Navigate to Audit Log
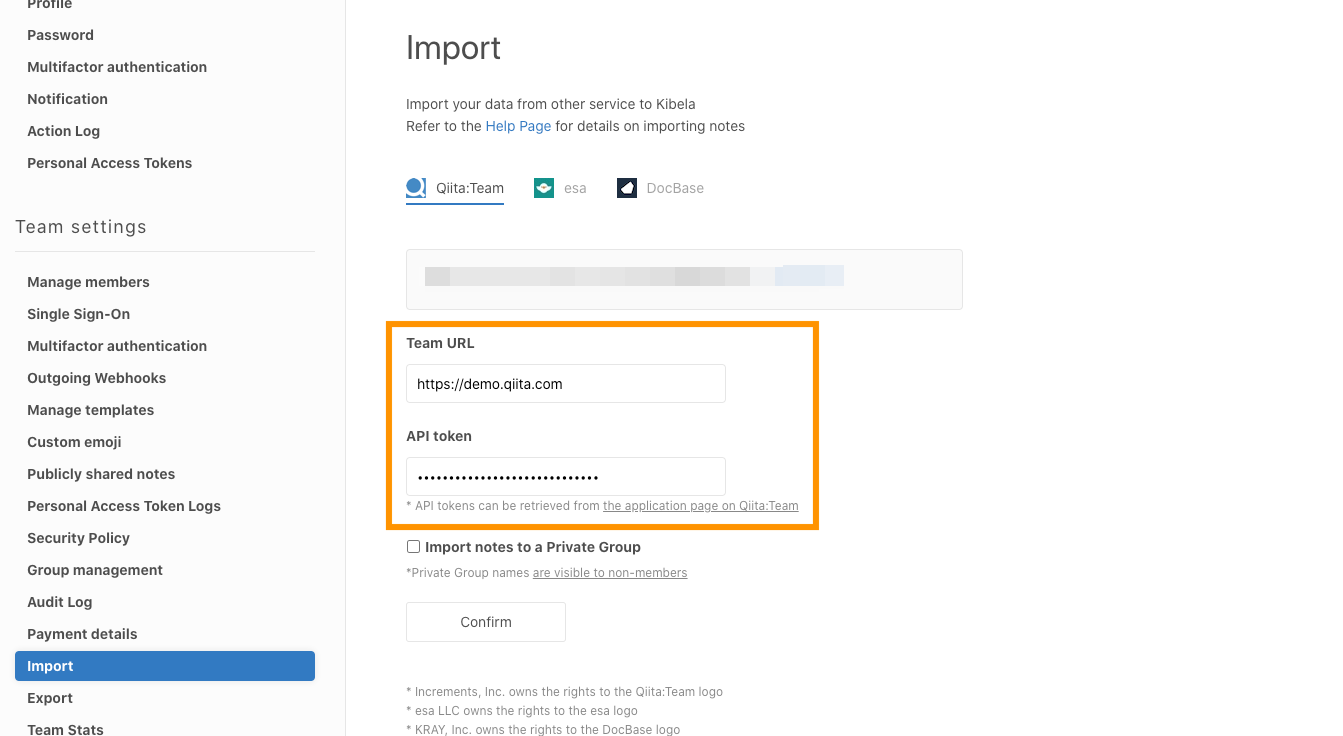Screen dimensions: 1343x736 point(59,602)
